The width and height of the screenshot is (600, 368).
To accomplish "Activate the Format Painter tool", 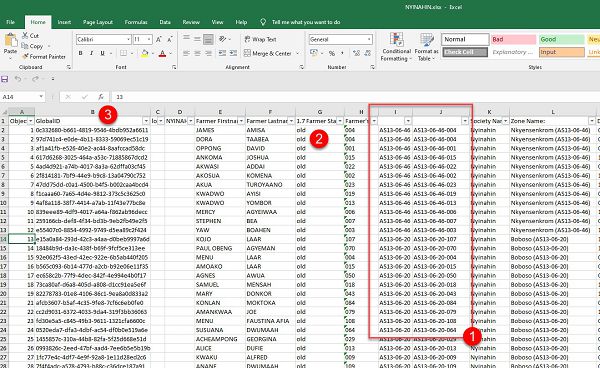I will coord(44,57).
